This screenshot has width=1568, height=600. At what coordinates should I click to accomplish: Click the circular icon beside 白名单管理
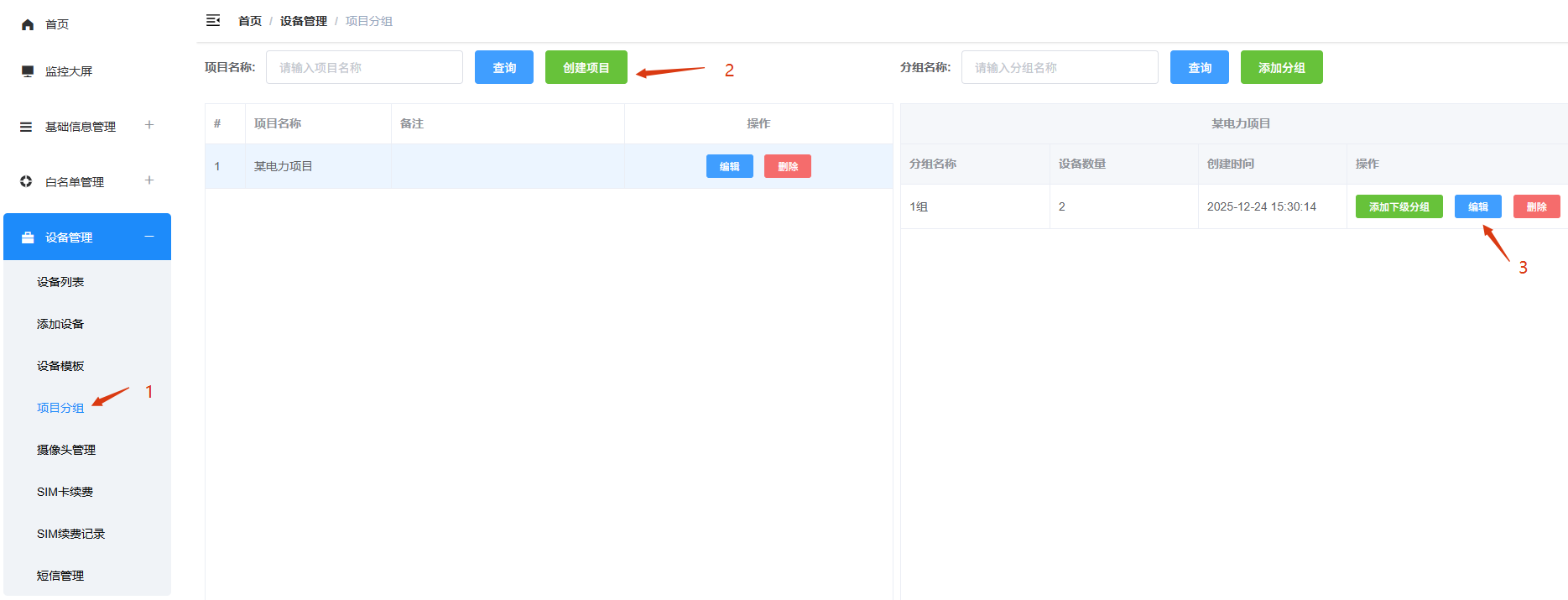coord(26,181)
